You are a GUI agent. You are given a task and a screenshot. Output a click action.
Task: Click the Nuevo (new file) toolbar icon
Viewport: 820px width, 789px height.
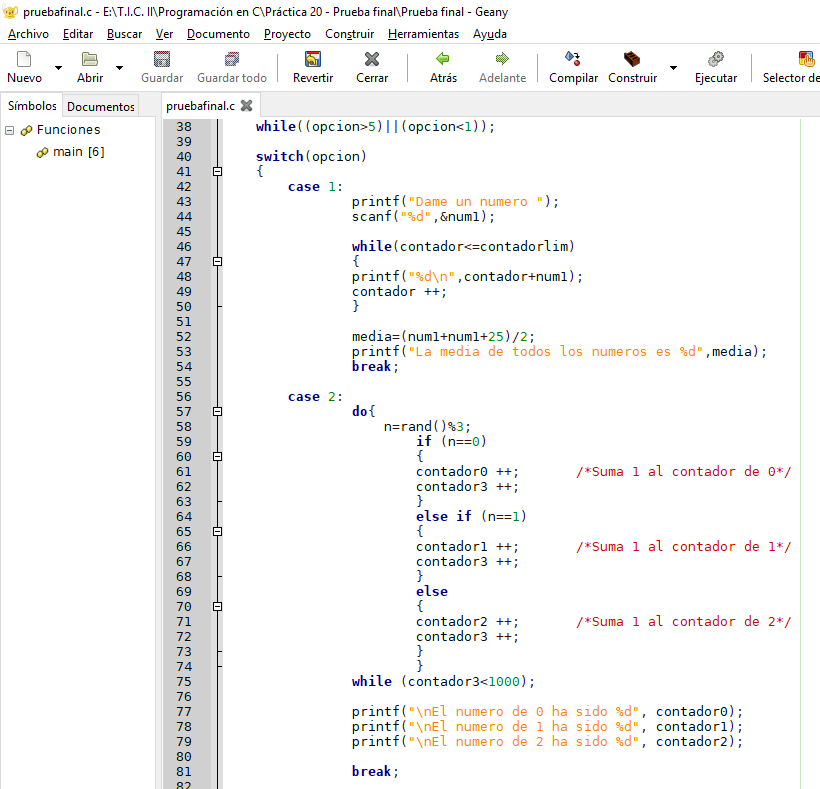click(24, 59)
